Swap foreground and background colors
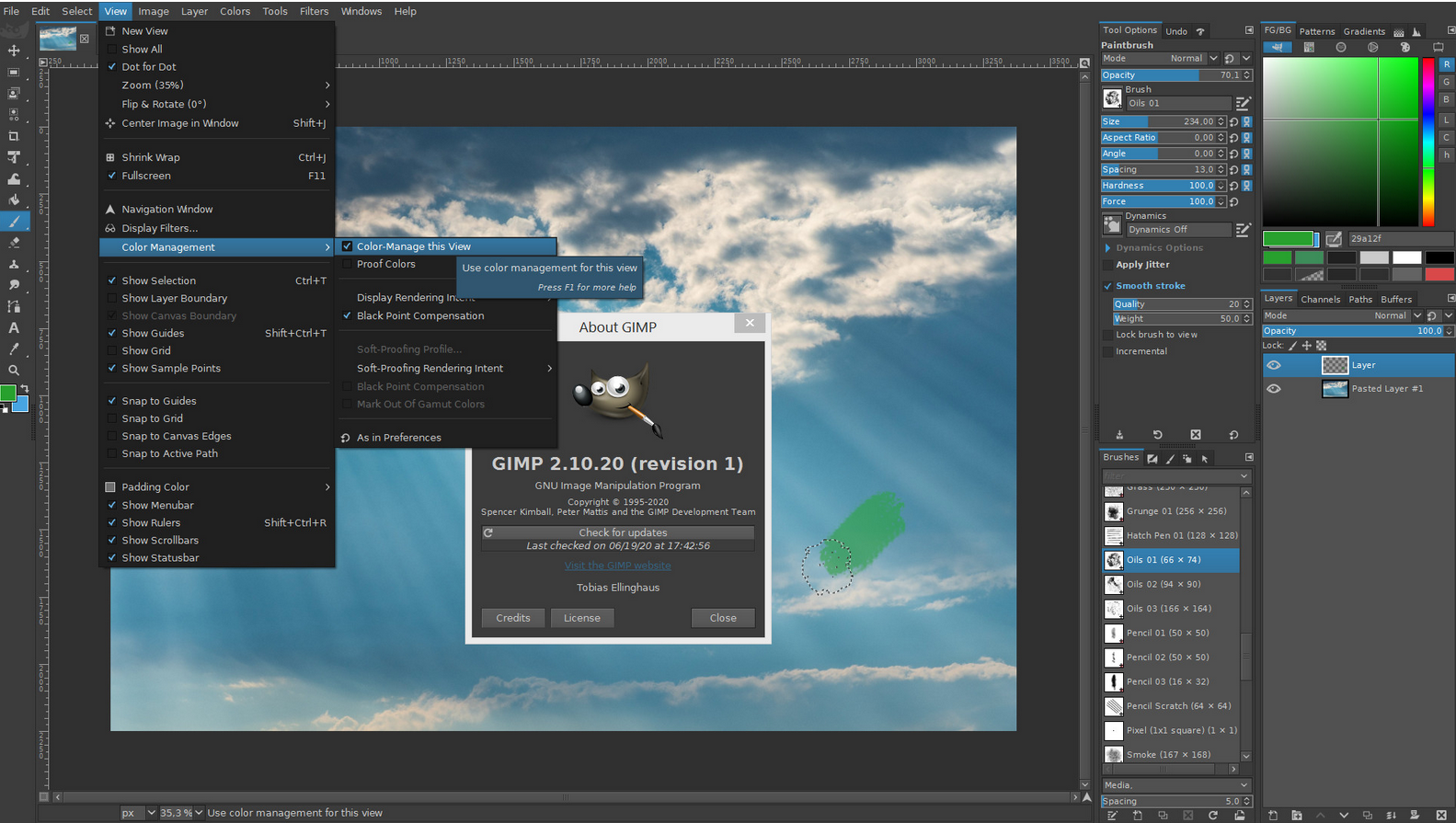 click(25, 389)
